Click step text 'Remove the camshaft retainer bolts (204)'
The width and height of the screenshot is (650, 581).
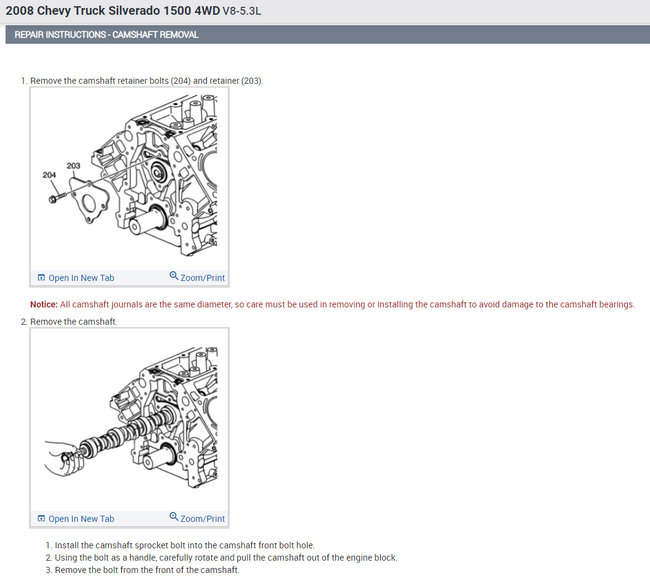[111, 81]
